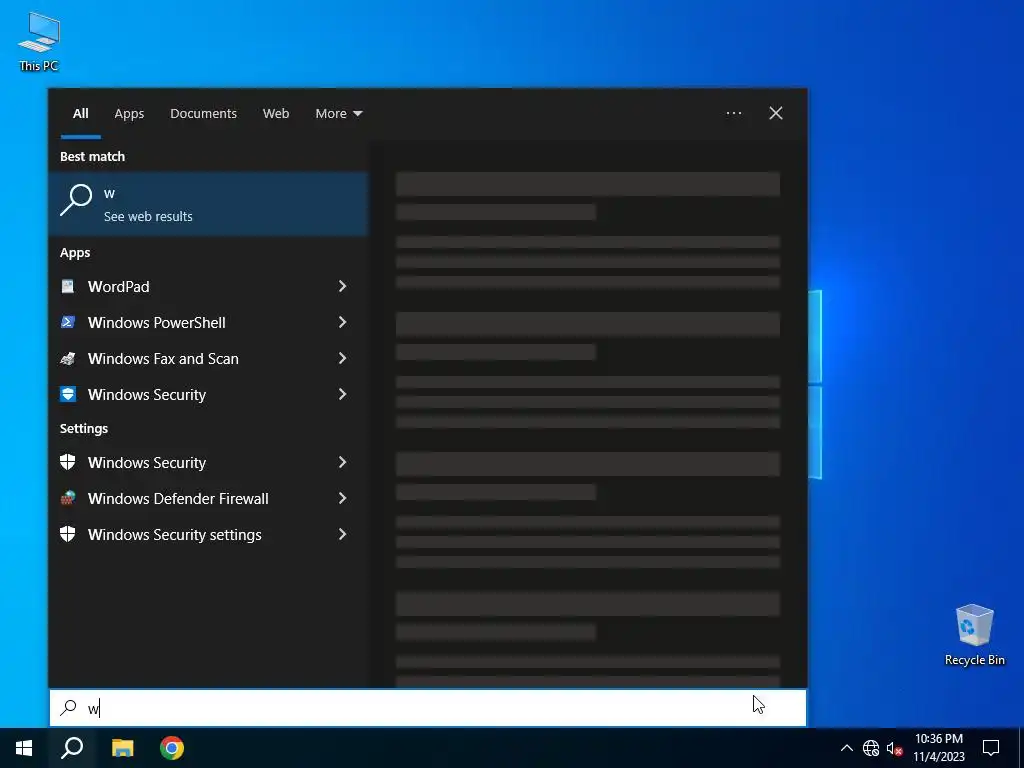
Task: Click the WordPad app icon
Action: [x=68, y=286]
